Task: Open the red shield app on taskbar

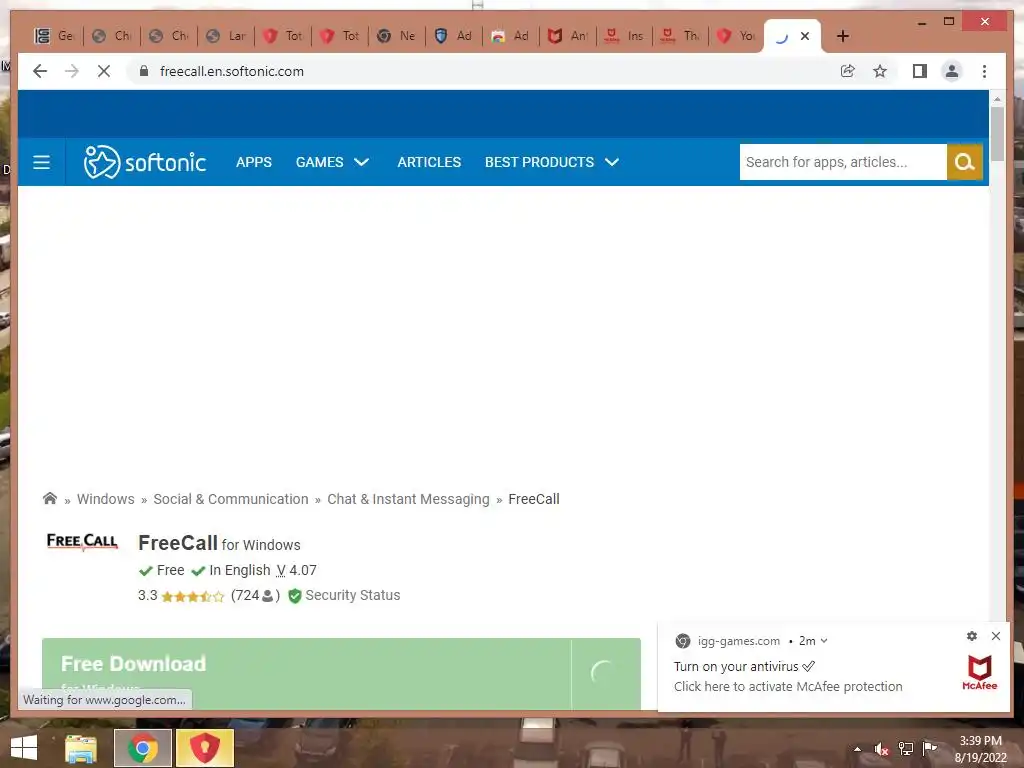Action: (204, 748)
